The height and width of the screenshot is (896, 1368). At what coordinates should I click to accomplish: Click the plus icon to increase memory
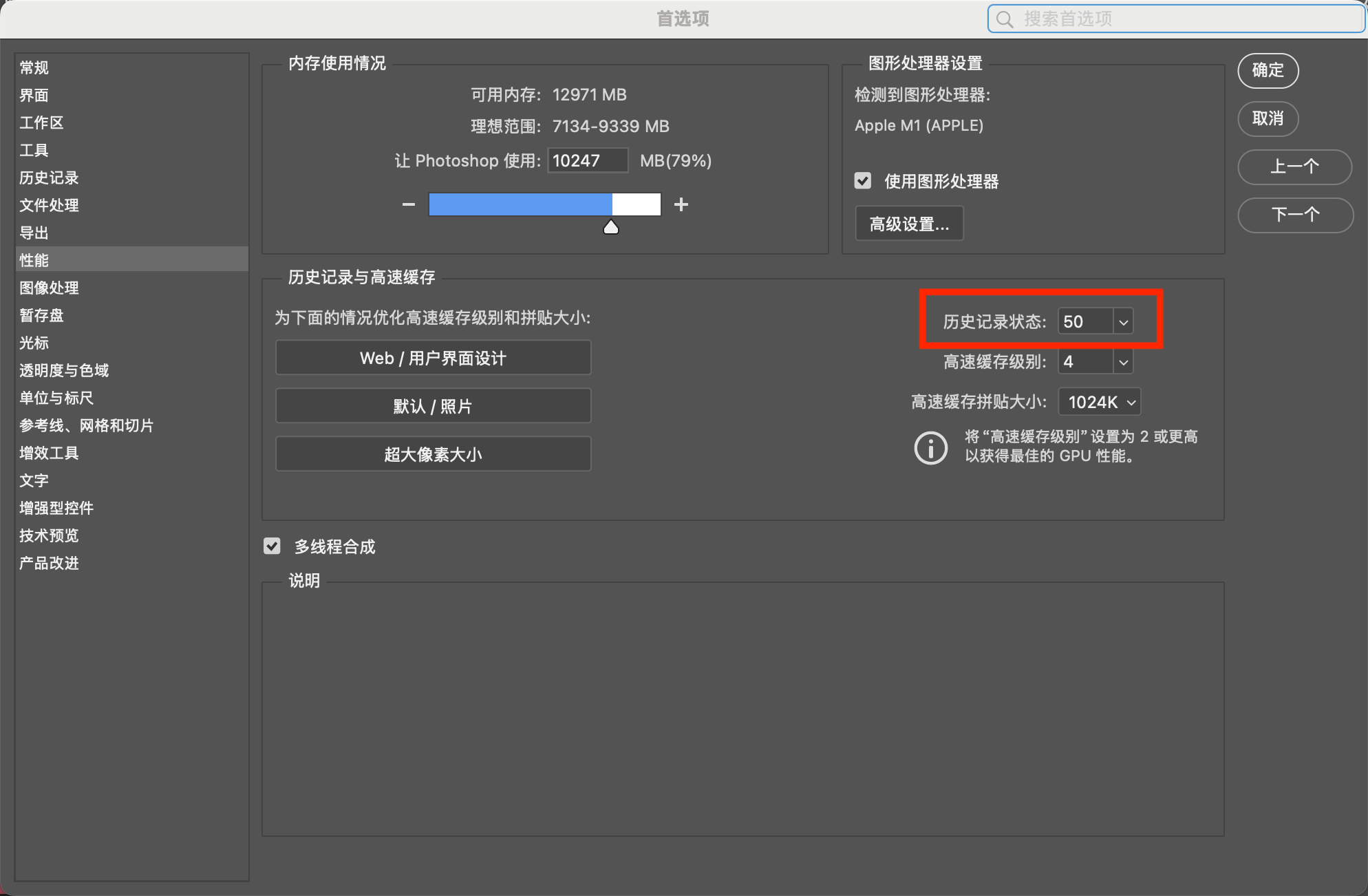click(x=681, y=204)
